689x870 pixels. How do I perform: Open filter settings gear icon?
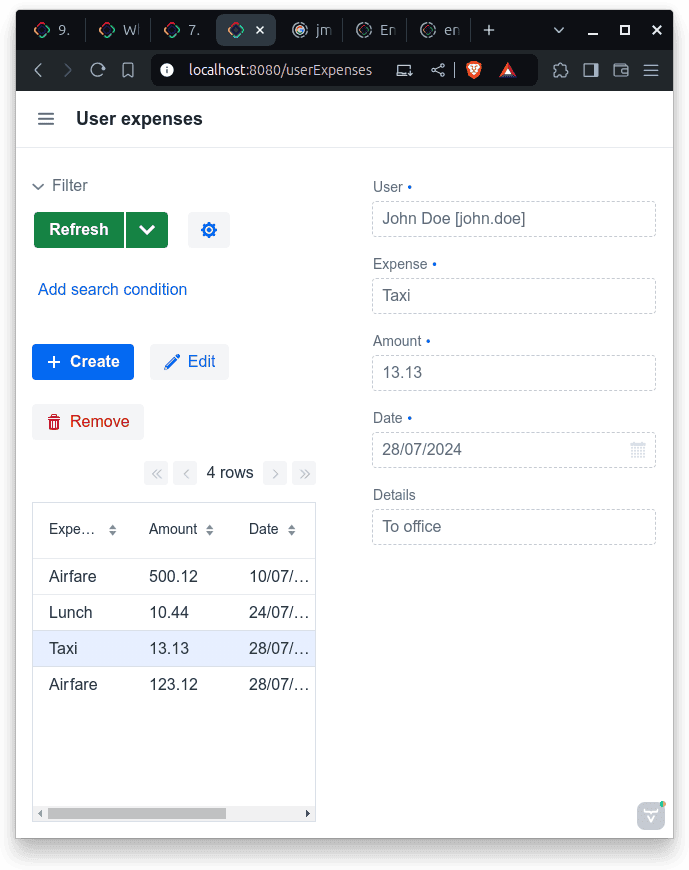[x=208, y=230]
